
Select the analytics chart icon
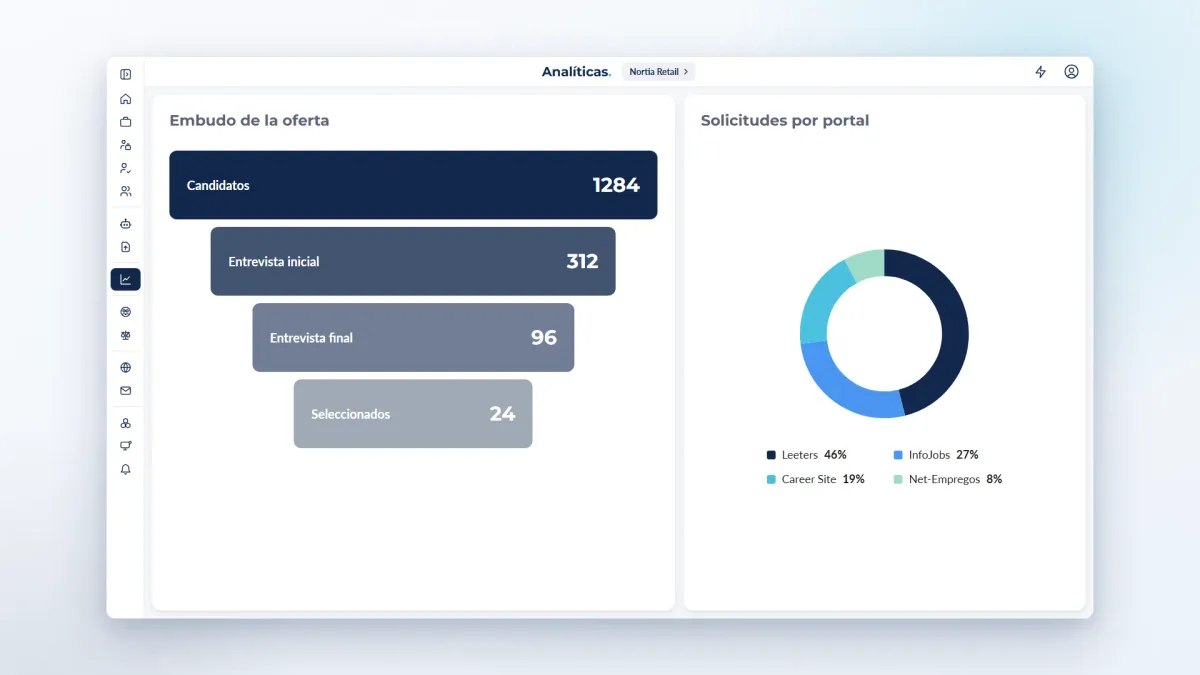pyautogui.click(x=126, y=280)
